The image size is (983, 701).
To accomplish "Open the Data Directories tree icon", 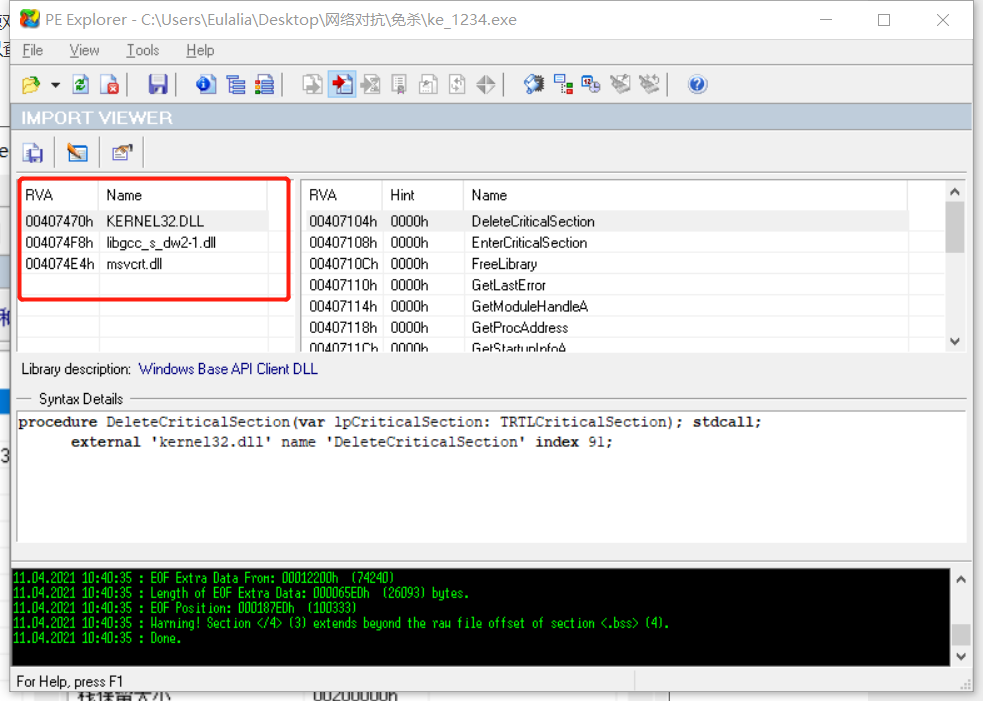I will coord(236,85).
